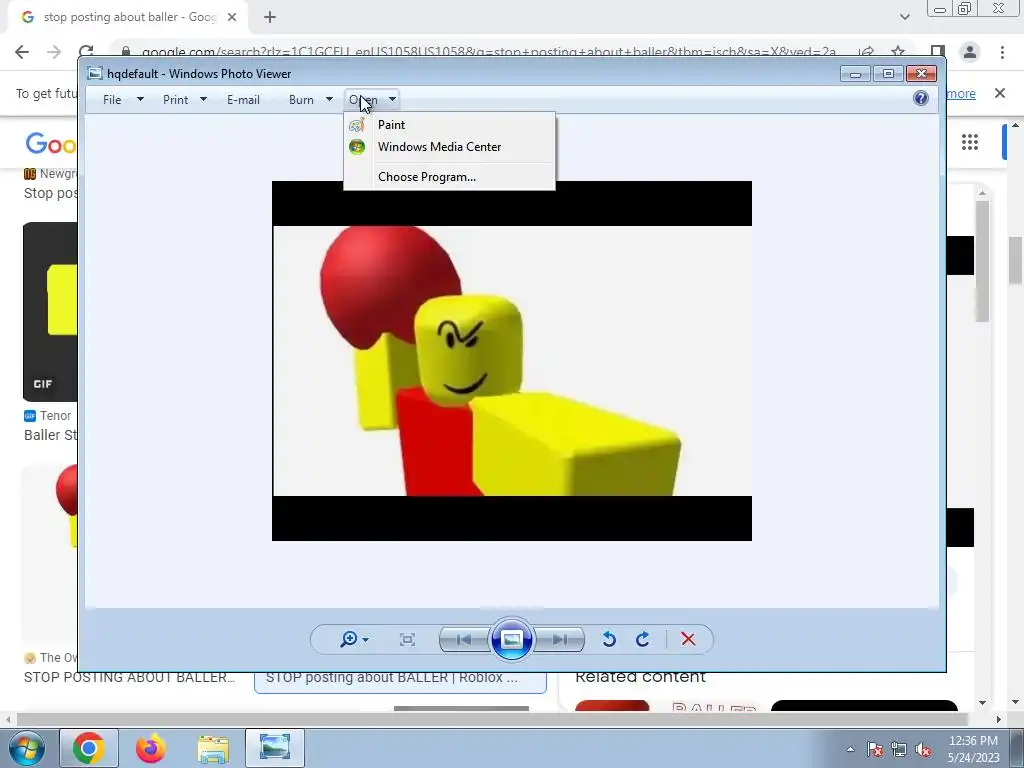The width and height of the screenshot is (1024, 768).
Task: Dismiss the Chrome notification bar
Action: (1000, 93)
